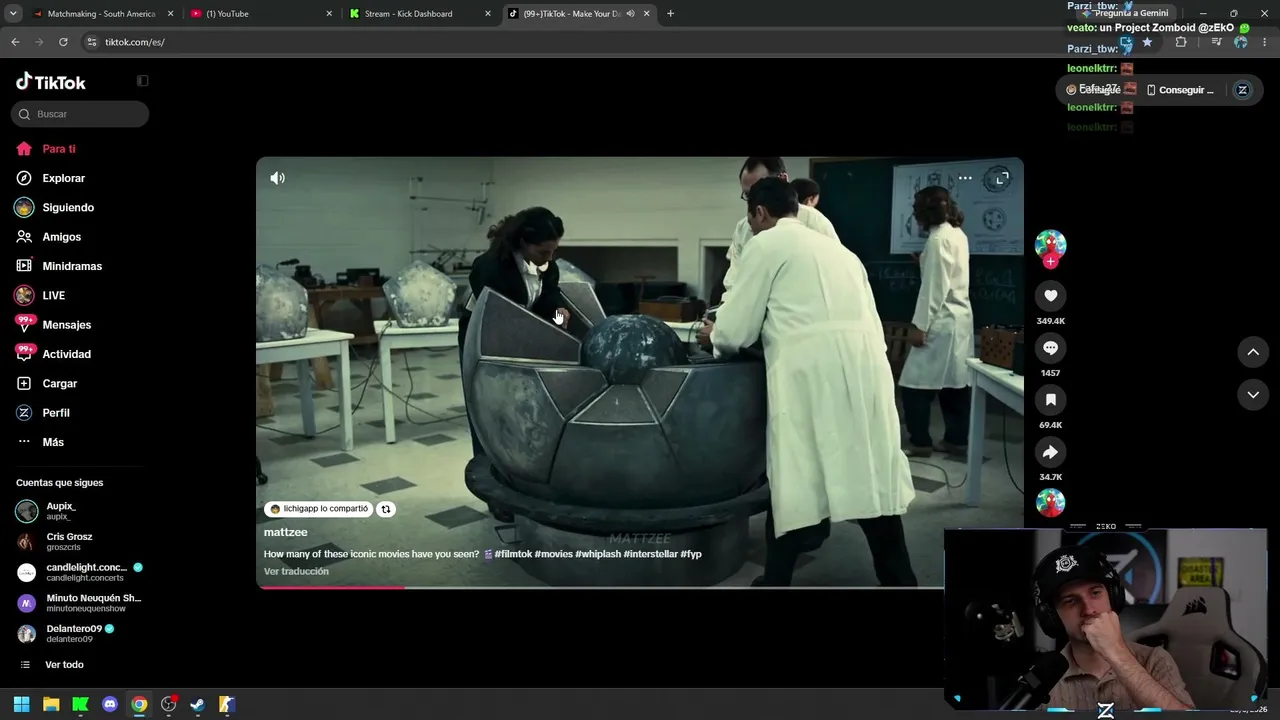Open Chrome extensions puzzle icon
The width and height of the screenshot is (1280, 720).
pos(1181,42)
